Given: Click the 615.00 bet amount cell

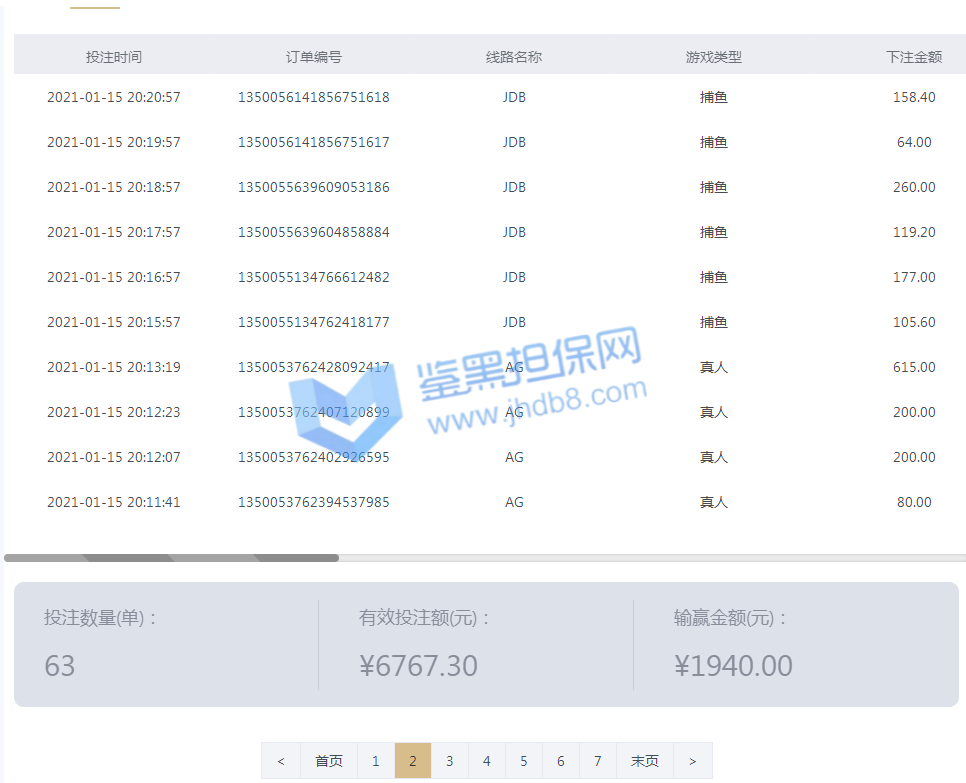Looking at the screenshot, I should (914, 367).
